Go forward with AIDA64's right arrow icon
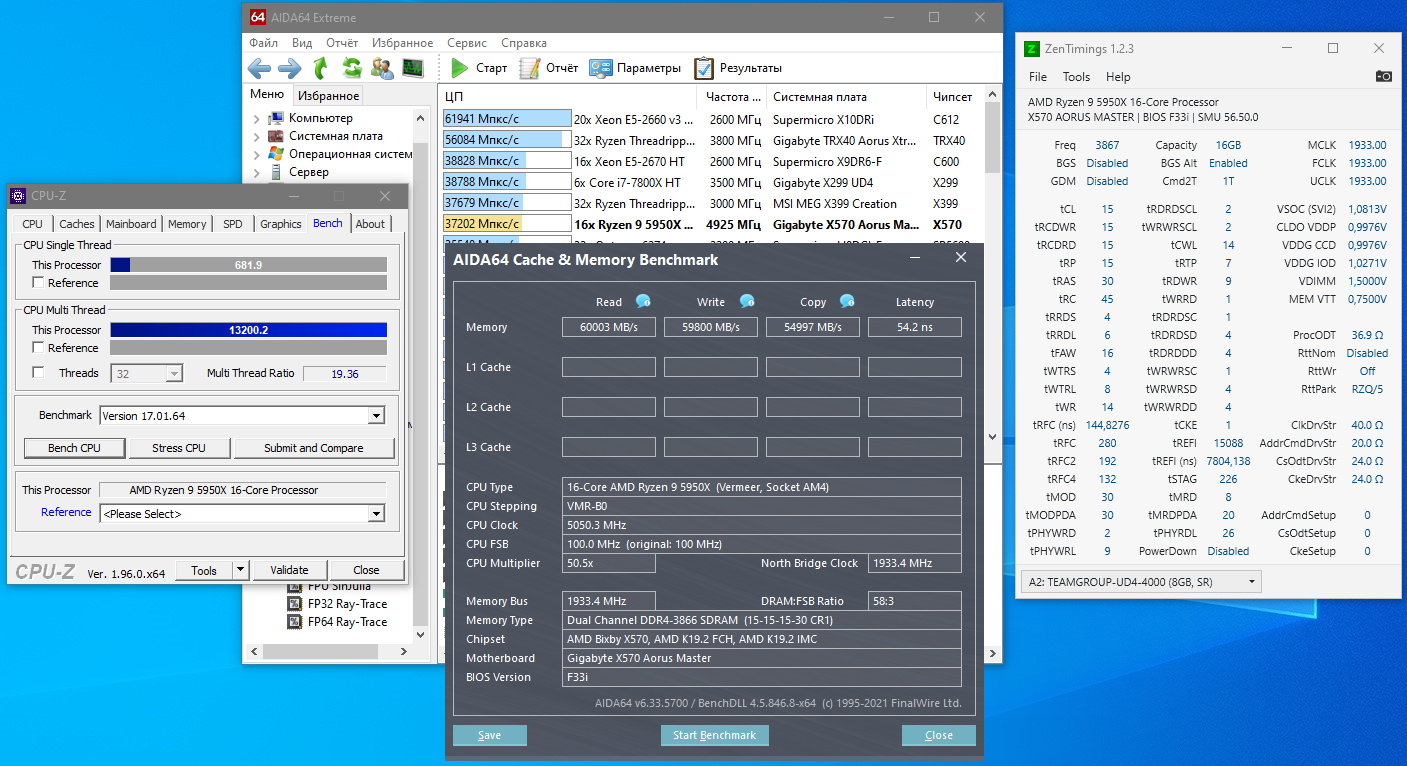 pos(289,68)
